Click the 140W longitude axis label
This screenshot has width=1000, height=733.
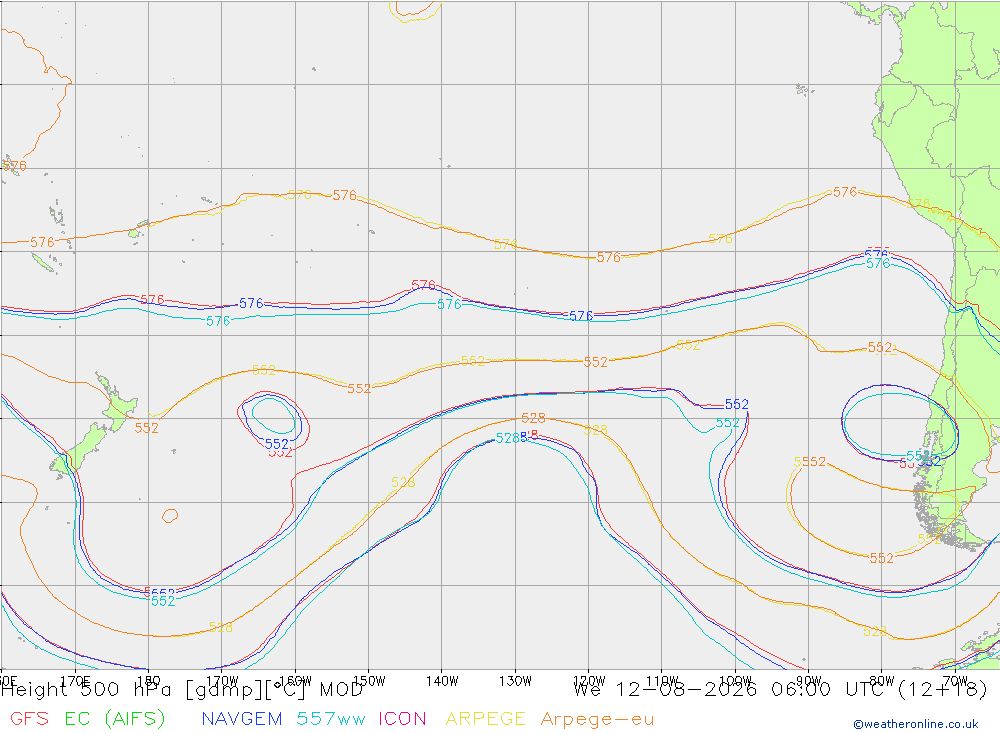442,681
